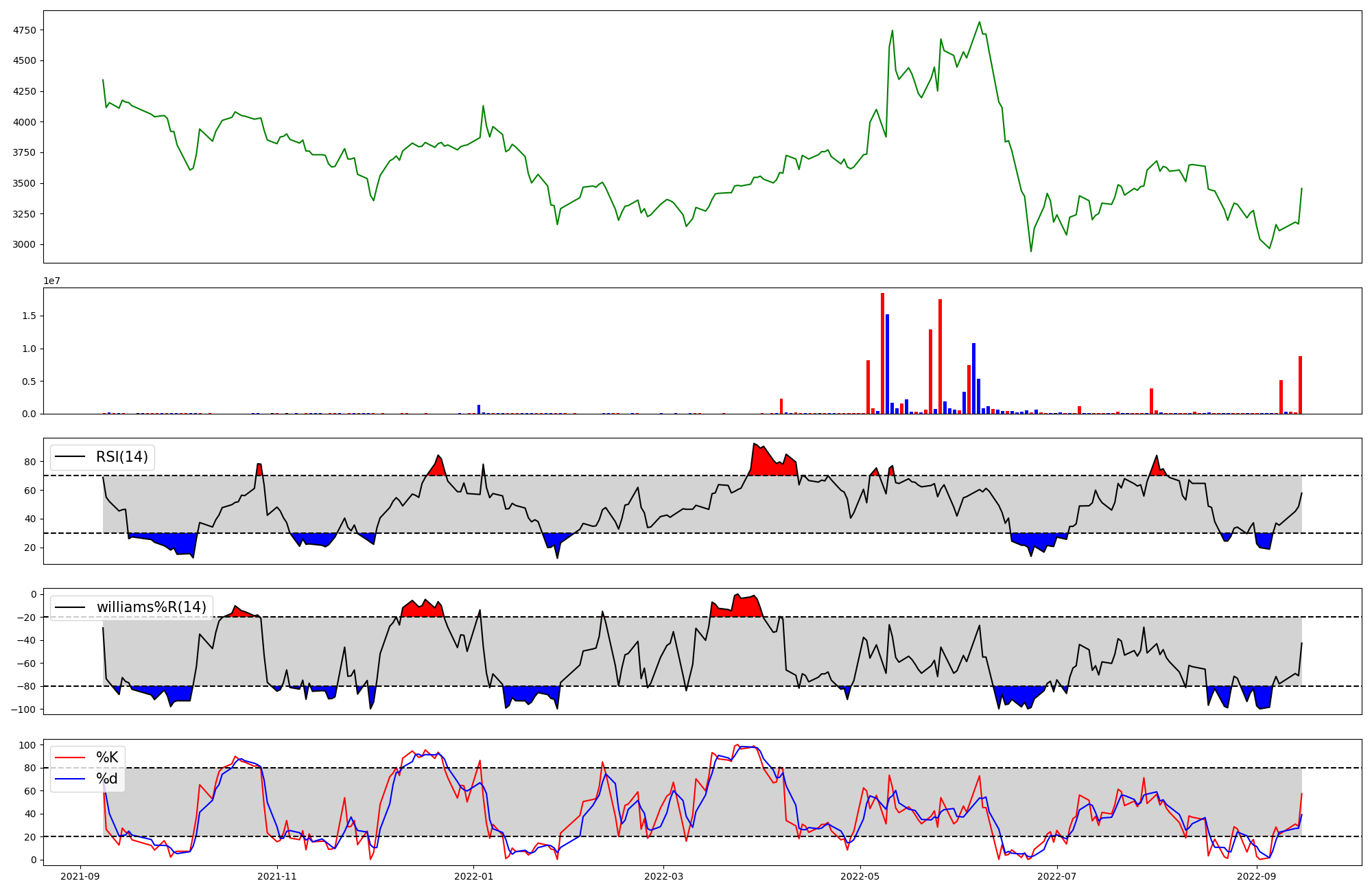1372x892 pixels.
Task: Click the 4750 price axis tick label
Action: [24, 30]
